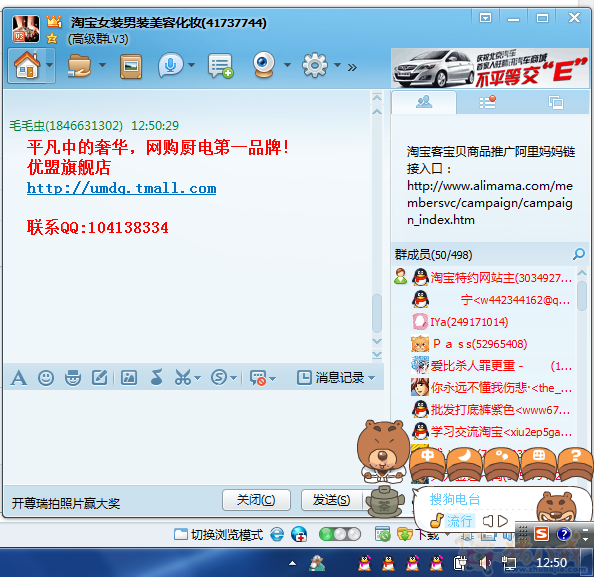
Task: Send a picture using image icon
Action: point(129,378)
